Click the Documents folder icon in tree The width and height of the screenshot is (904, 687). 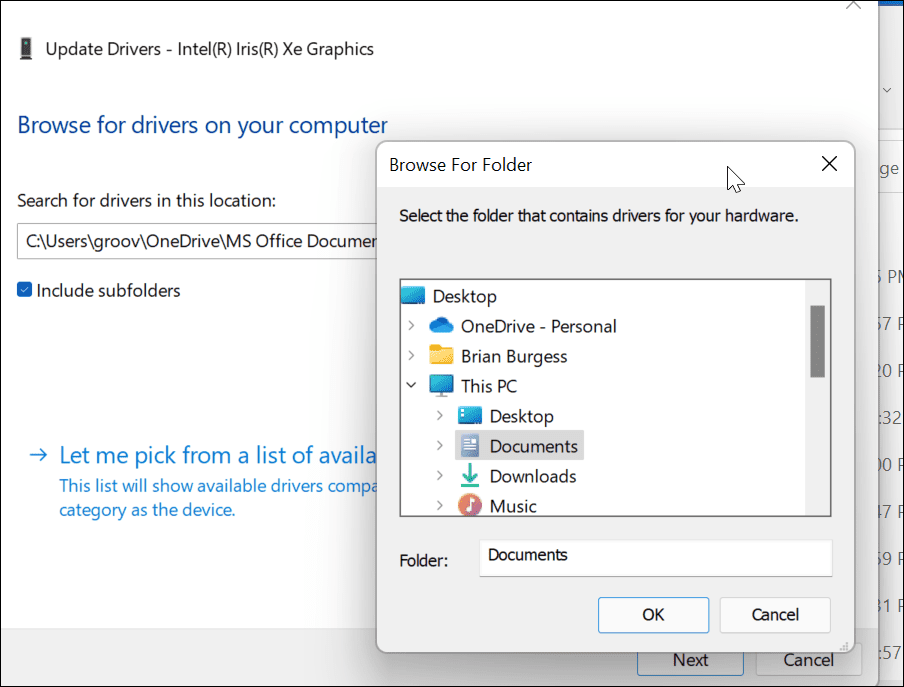[469, 446]
